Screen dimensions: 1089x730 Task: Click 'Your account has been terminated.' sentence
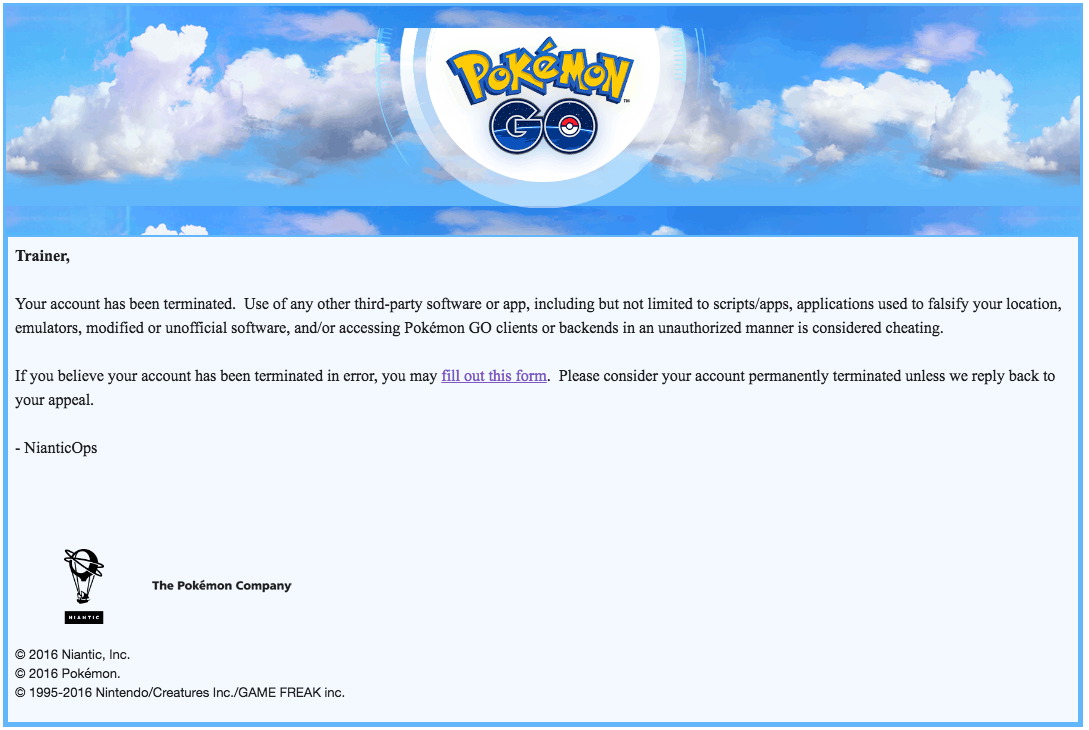pos(125,304)
